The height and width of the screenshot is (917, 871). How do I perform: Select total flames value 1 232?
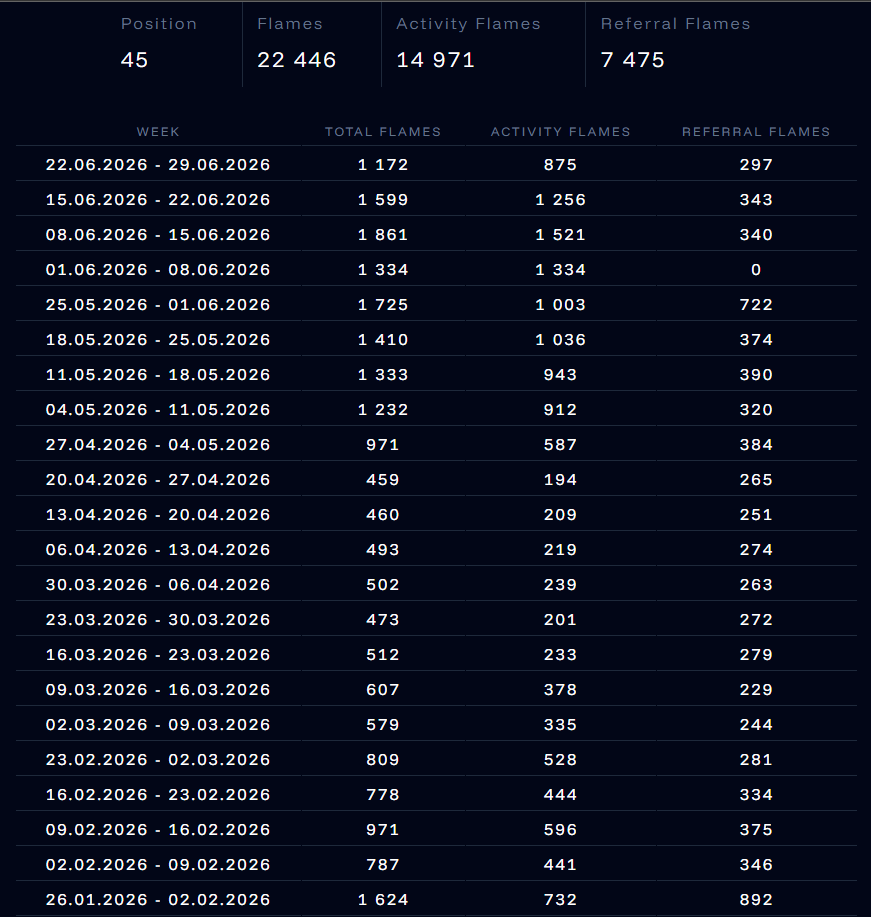pos(383,409)
